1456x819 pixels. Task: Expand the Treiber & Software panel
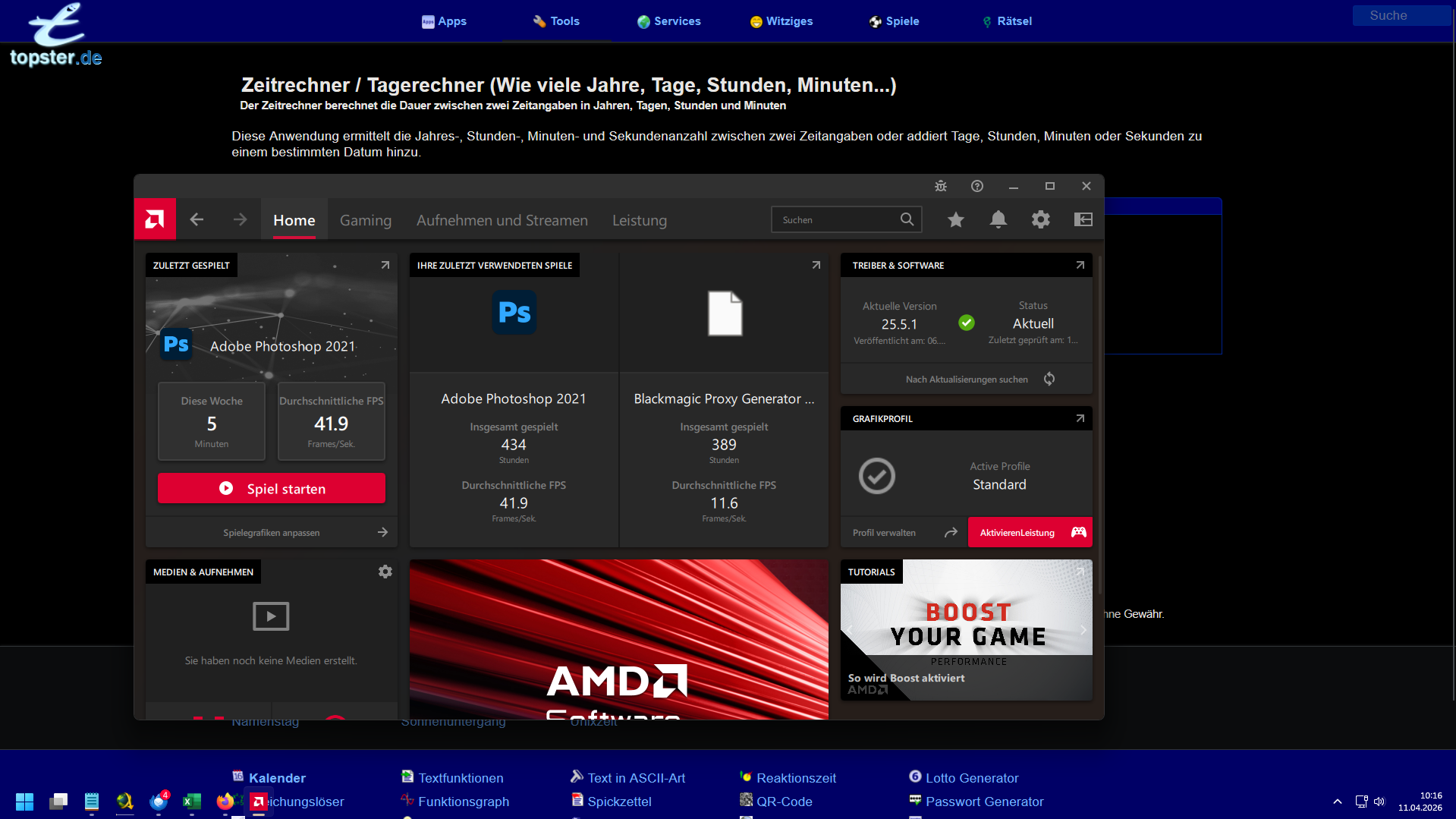click(x=1080, y=265)
